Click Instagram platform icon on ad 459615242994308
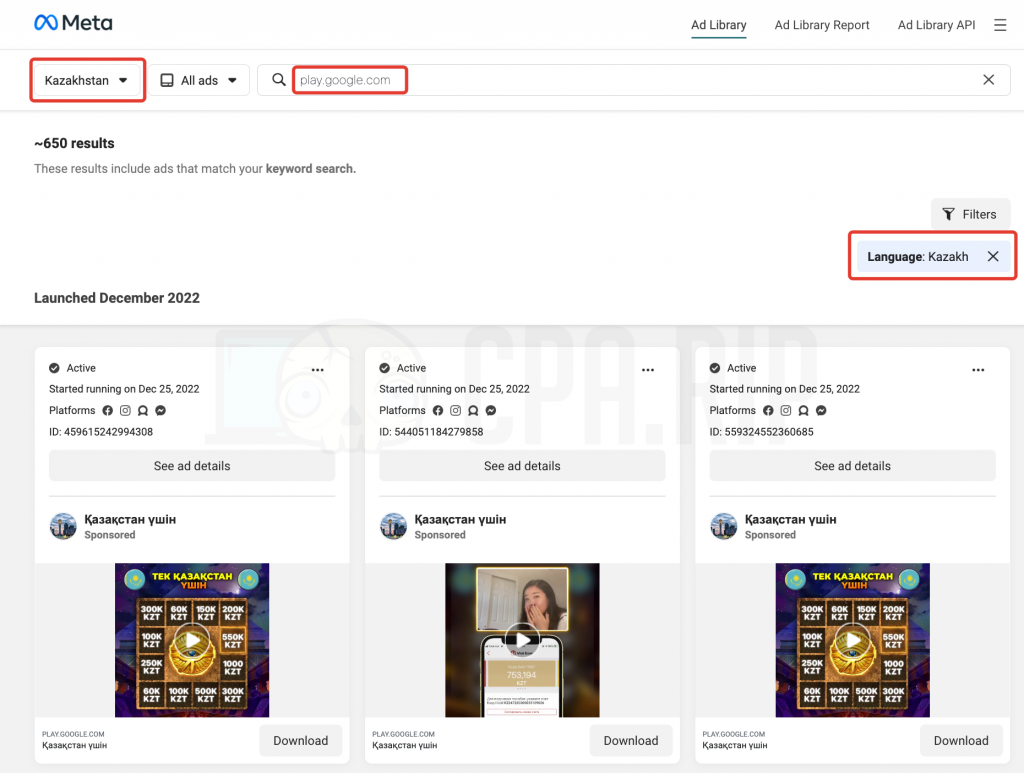 click(x=125, y=410)
